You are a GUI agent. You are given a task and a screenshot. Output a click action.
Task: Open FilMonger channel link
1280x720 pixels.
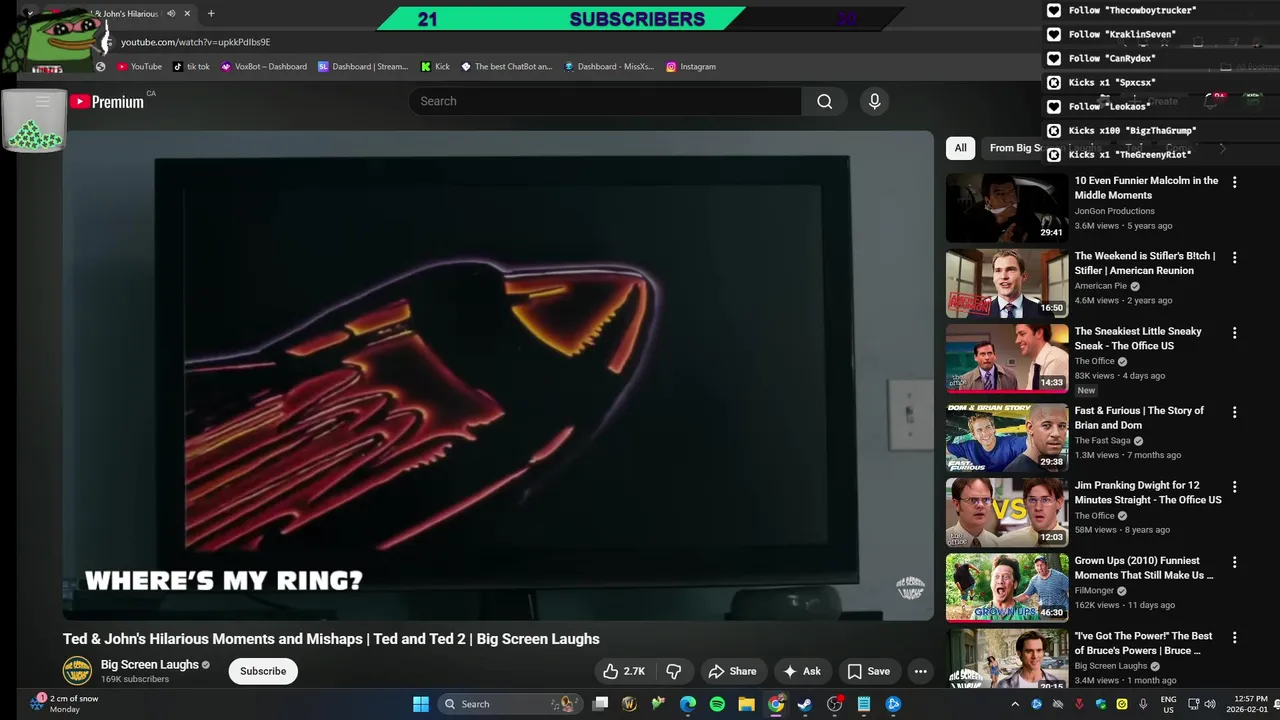coord(1094,591)
